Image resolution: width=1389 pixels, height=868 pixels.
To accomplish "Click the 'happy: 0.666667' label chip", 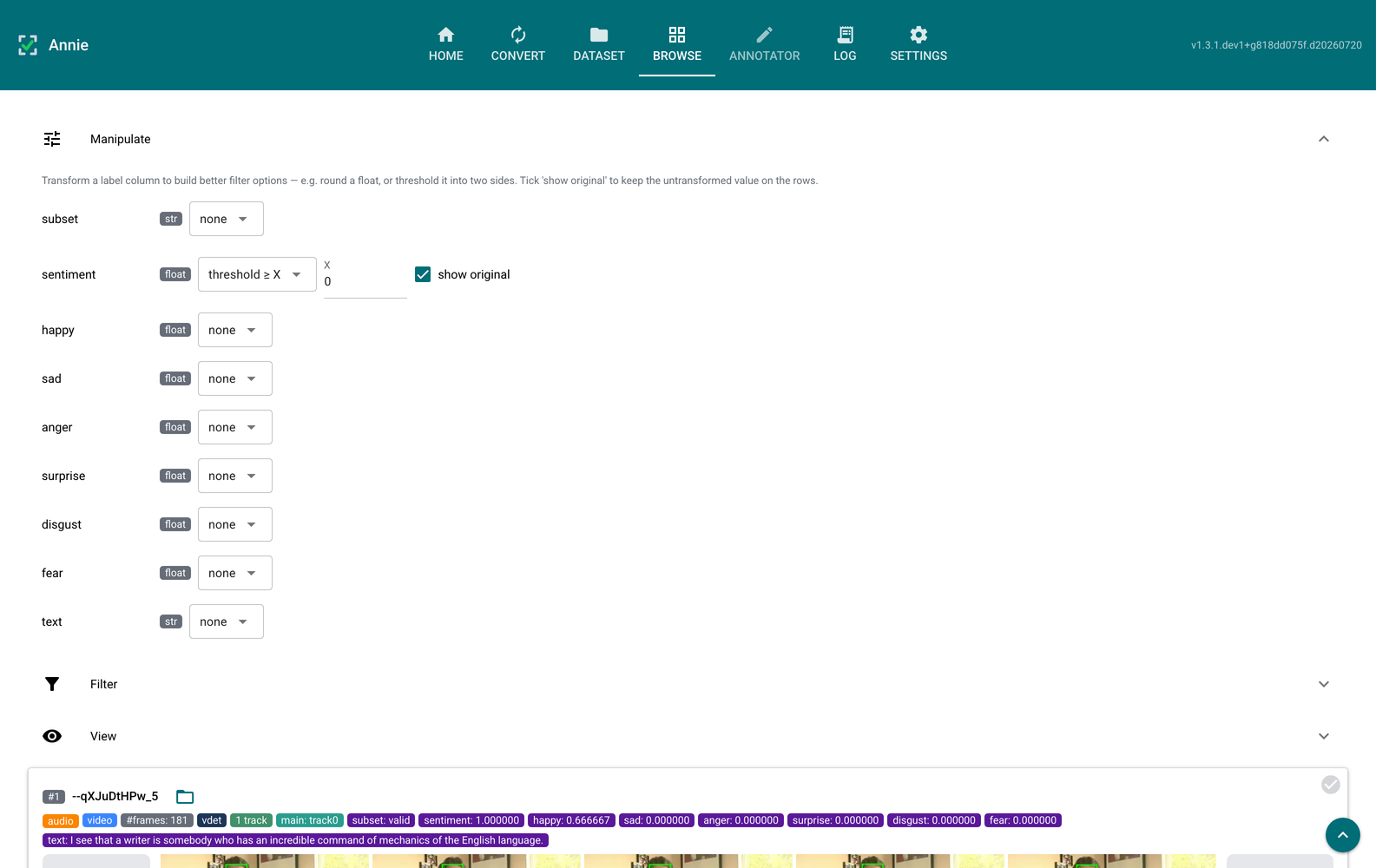I will [571, 820].
